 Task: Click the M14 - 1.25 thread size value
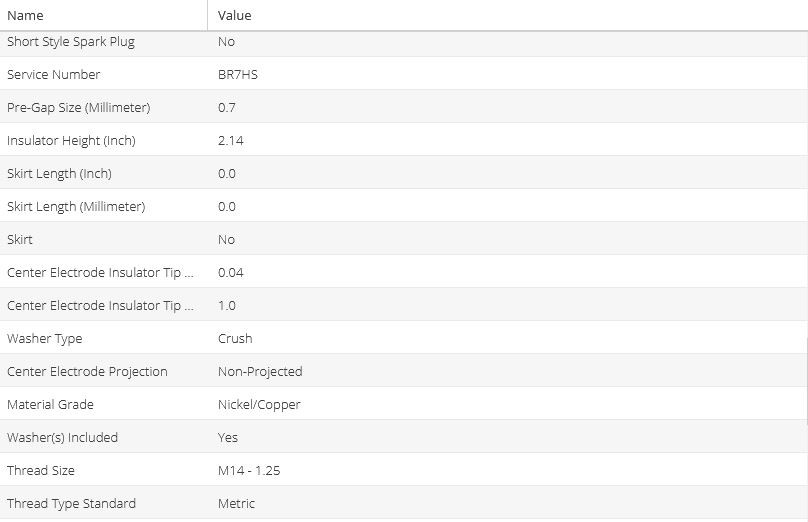coord(249,471)
